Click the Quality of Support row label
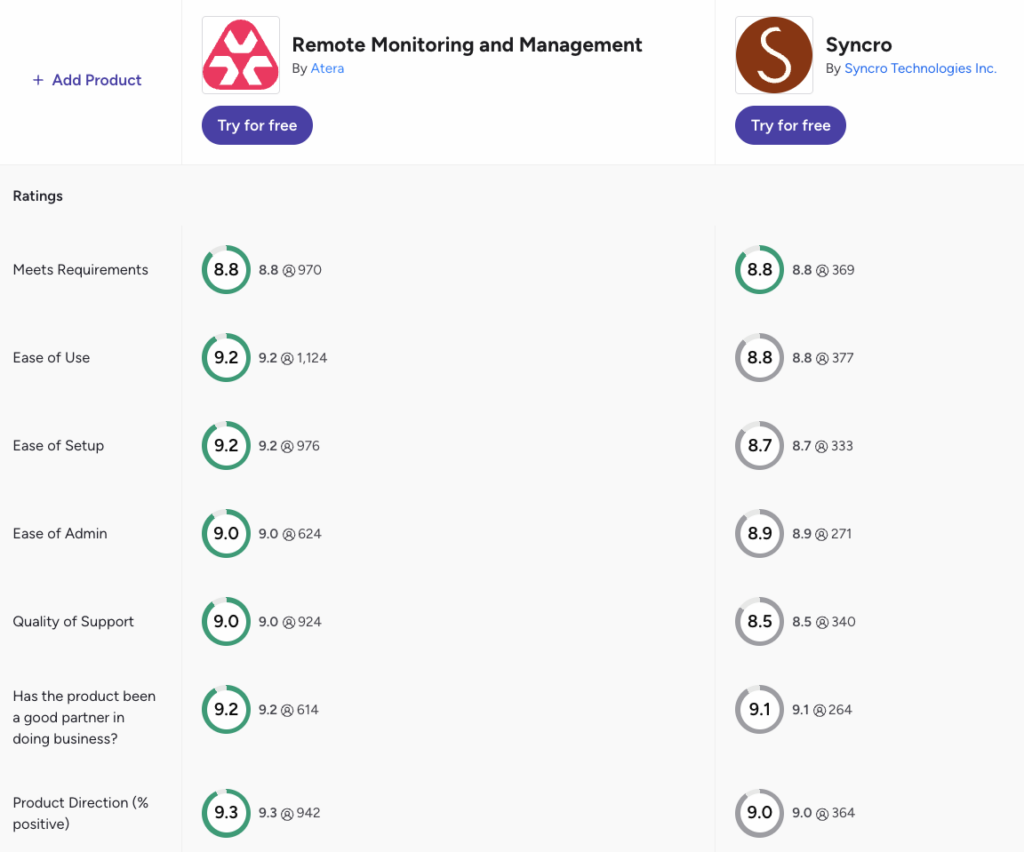The image size is (1024, 852). tap(73, 622)
